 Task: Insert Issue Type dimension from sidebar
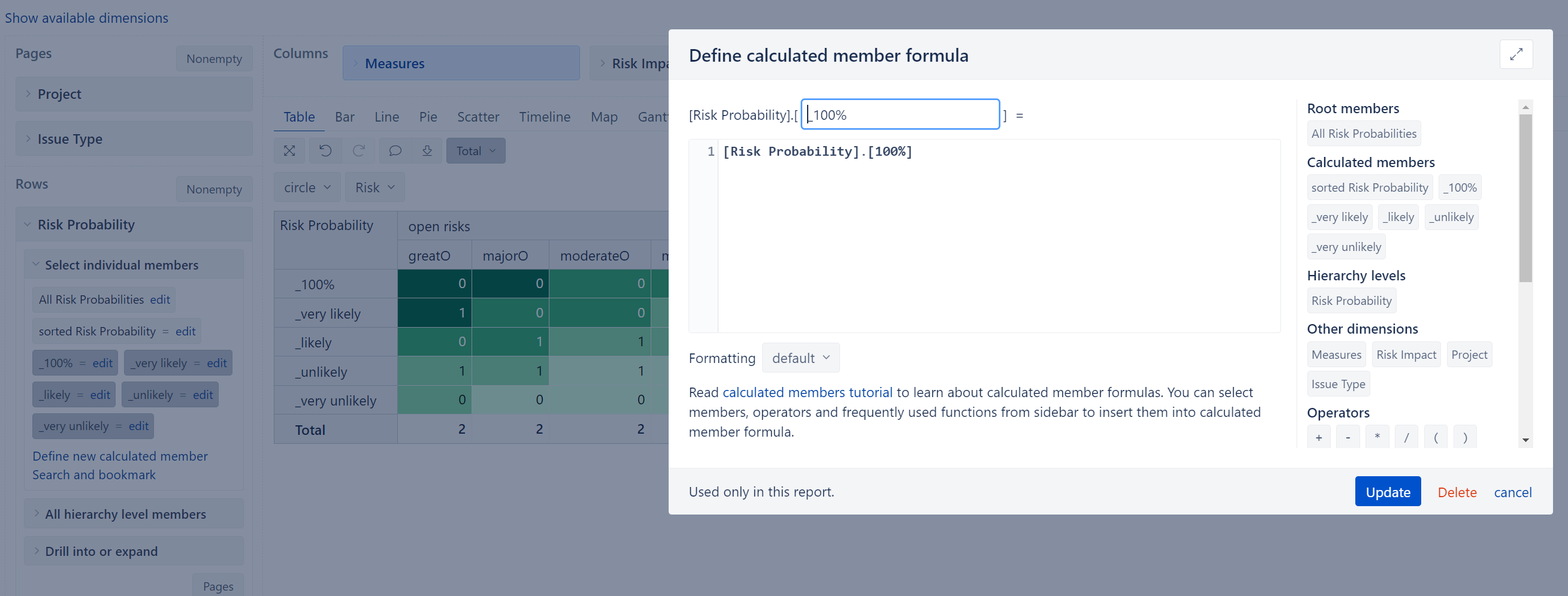click(1338, 383)
